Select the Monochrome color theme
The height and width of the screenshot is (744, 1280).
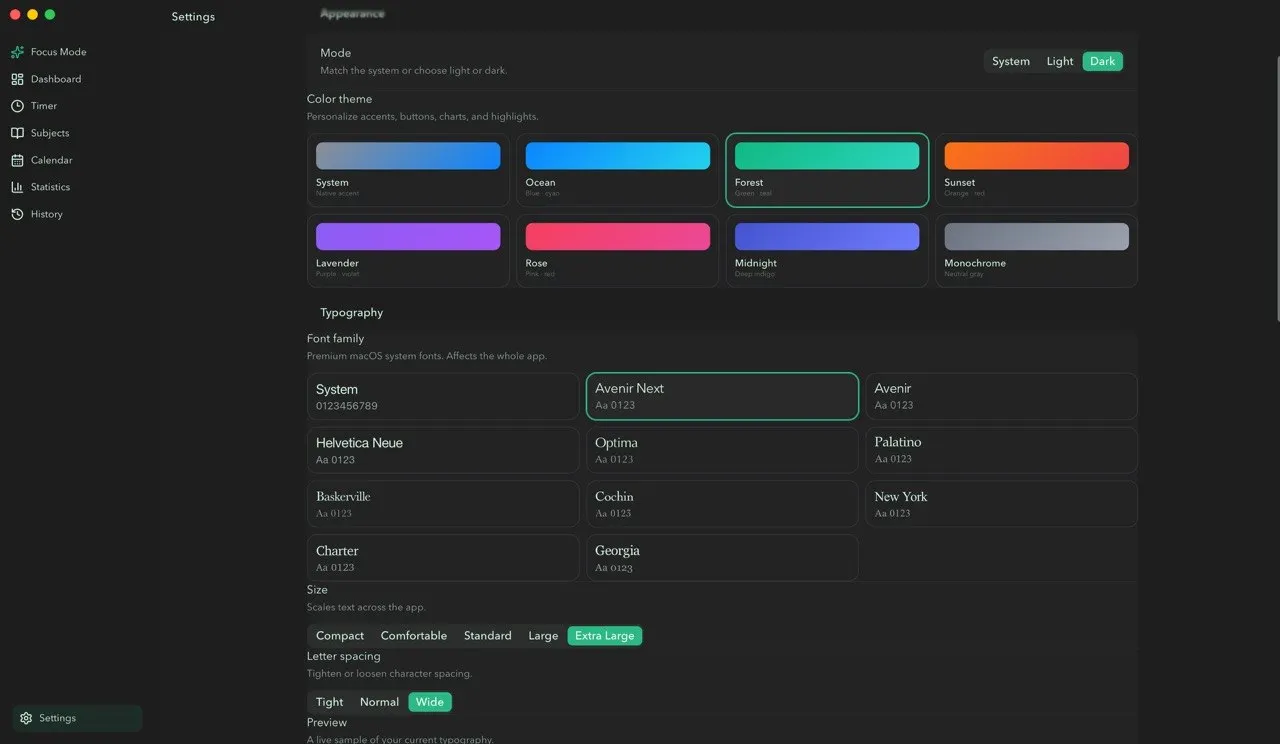(1036, 251)
